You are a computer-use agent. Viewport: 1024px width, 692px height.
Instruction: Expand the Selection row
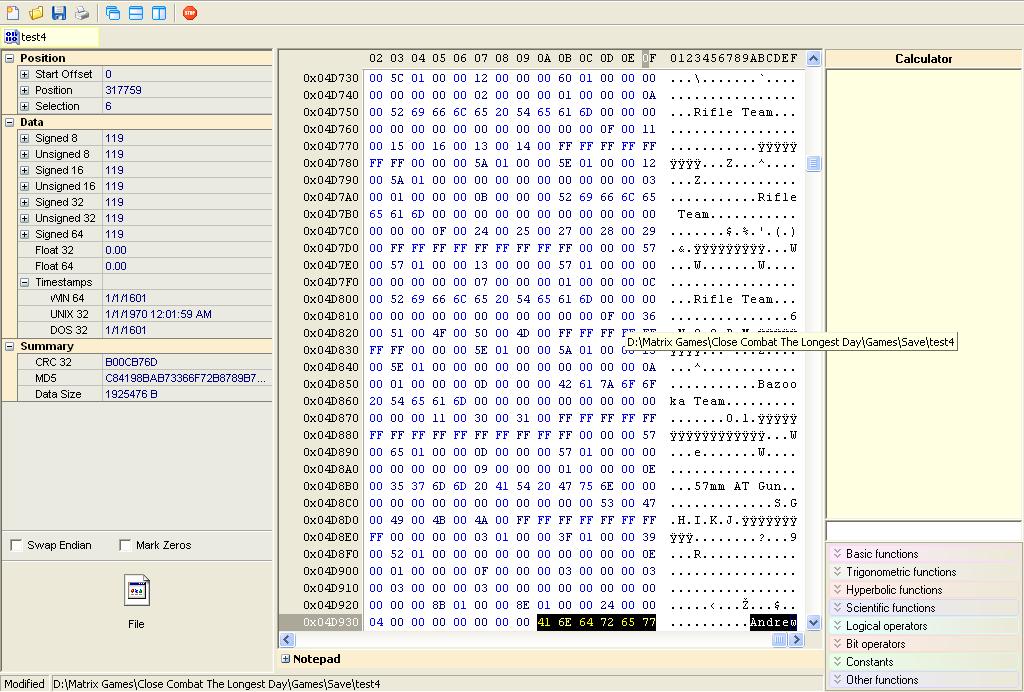[x=25, y=106]
